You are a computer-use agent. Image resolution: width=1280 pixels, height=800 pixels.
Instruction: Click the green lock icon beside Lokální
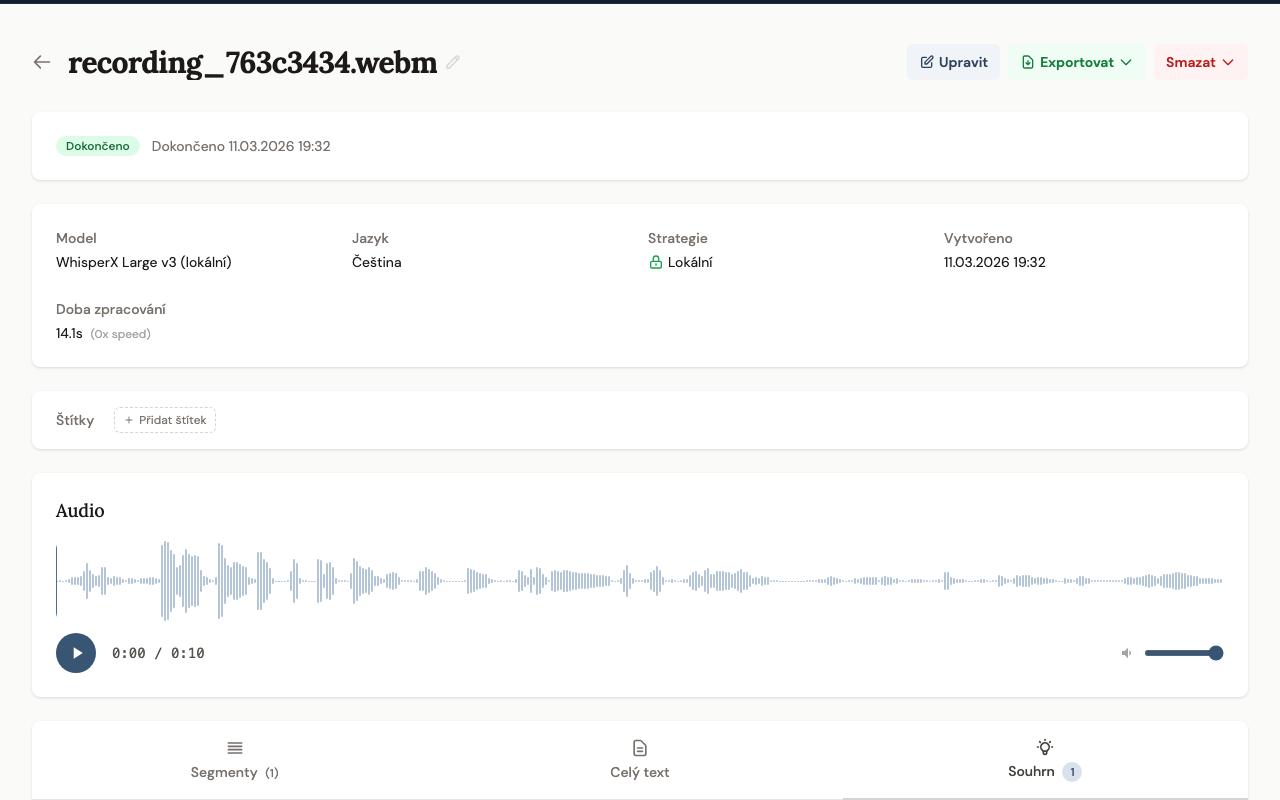656,263
